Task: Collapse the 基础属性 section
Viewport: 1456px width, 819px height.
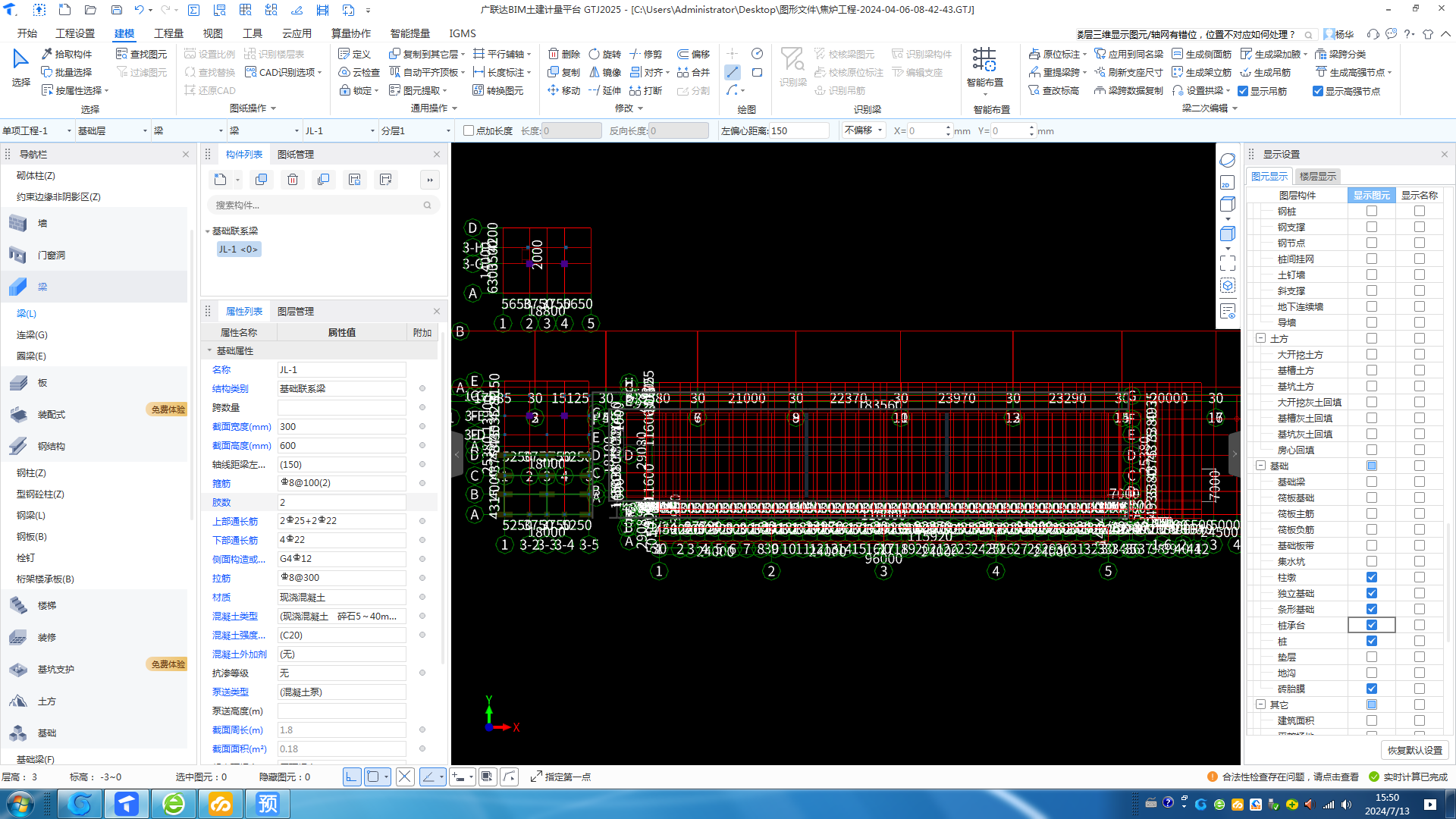Action: (x=210, y=351)
